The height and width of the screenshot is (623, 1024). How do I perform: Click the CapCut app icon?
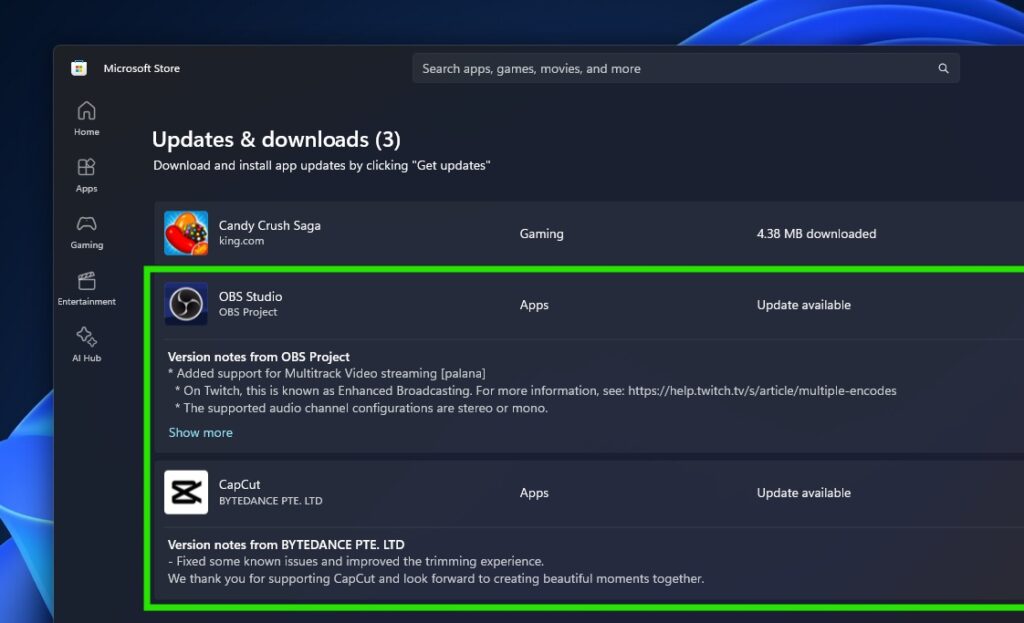click(x=184, y=492)
